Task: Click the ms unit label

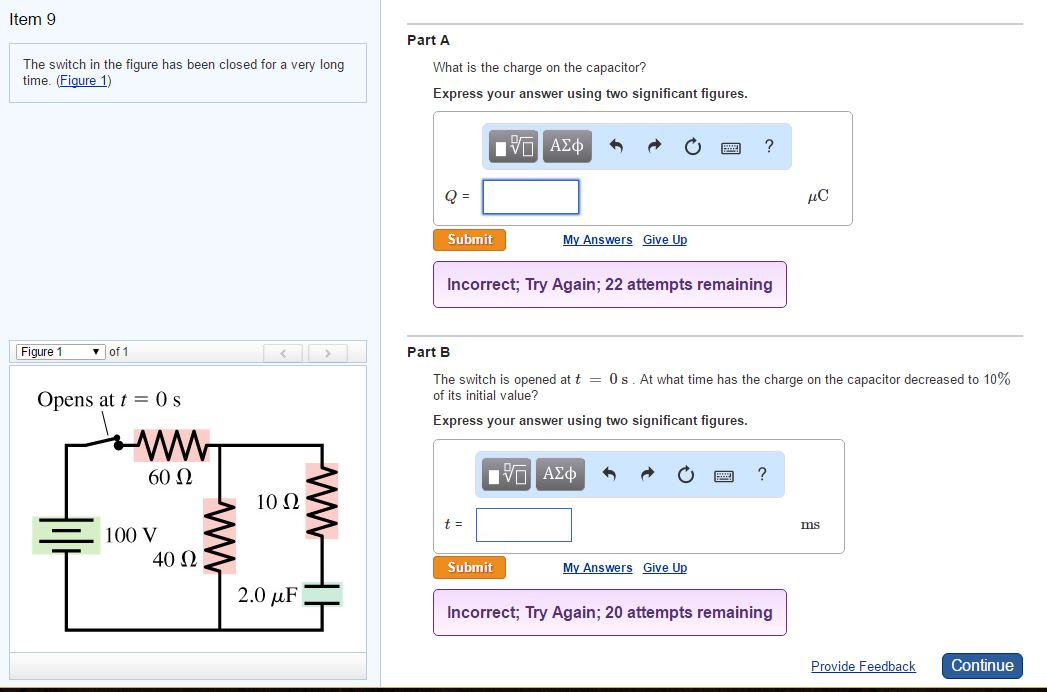Action: (x=810, y=524)
